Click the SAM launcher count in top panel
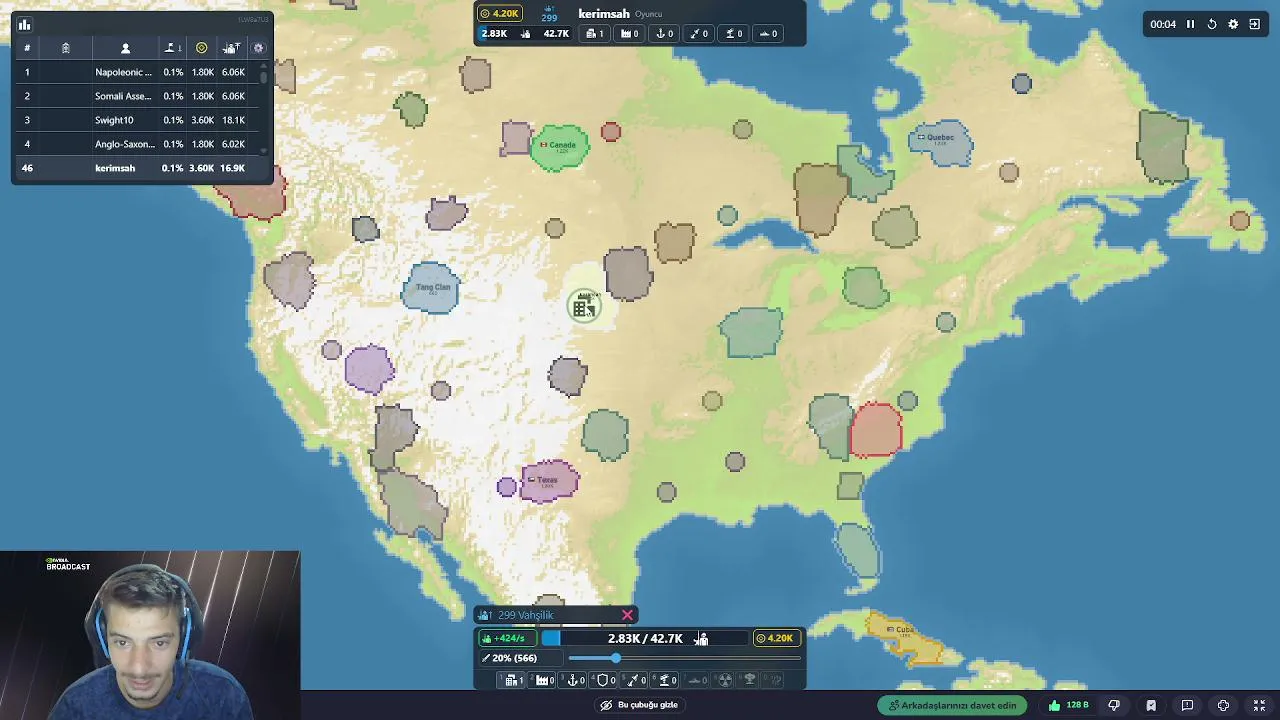The width and height of the screenshot is (1280, 720). [x=734, y=34]
